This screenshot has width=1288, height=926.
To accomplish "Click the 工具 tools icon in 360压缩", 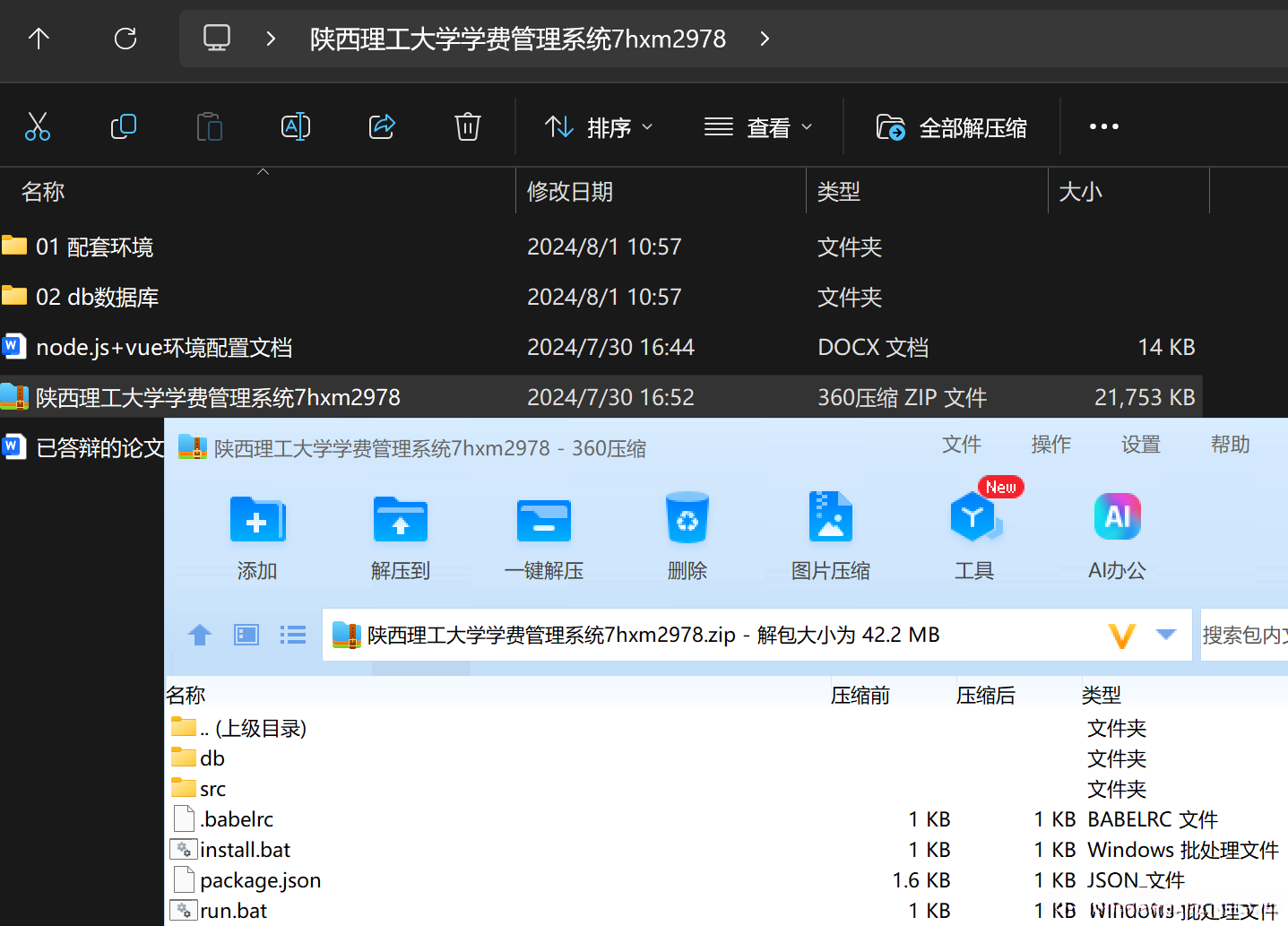I will (974, 517).
